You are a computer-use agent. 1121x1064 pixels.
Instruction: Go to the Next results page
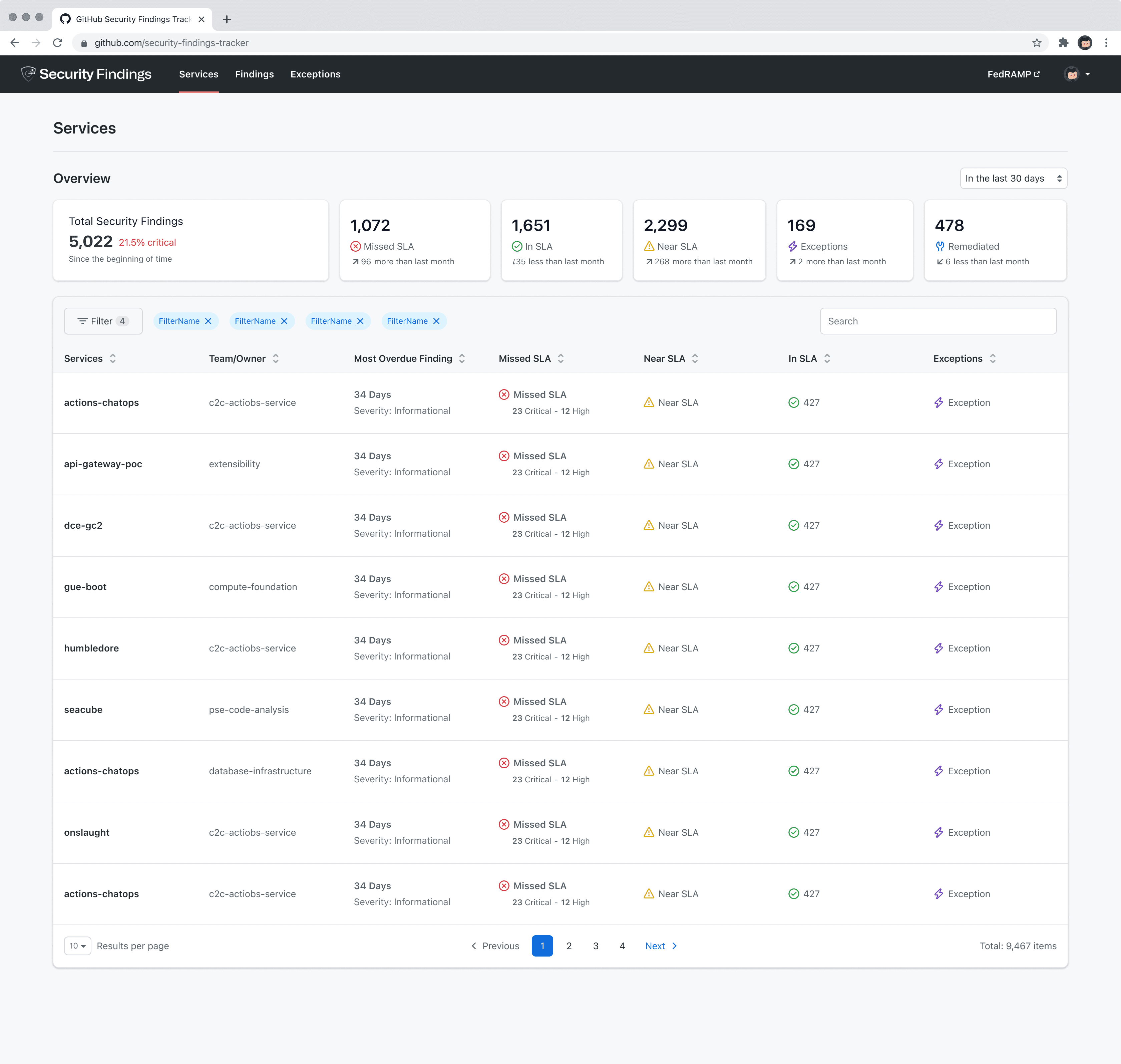click(x=661, y=946)
